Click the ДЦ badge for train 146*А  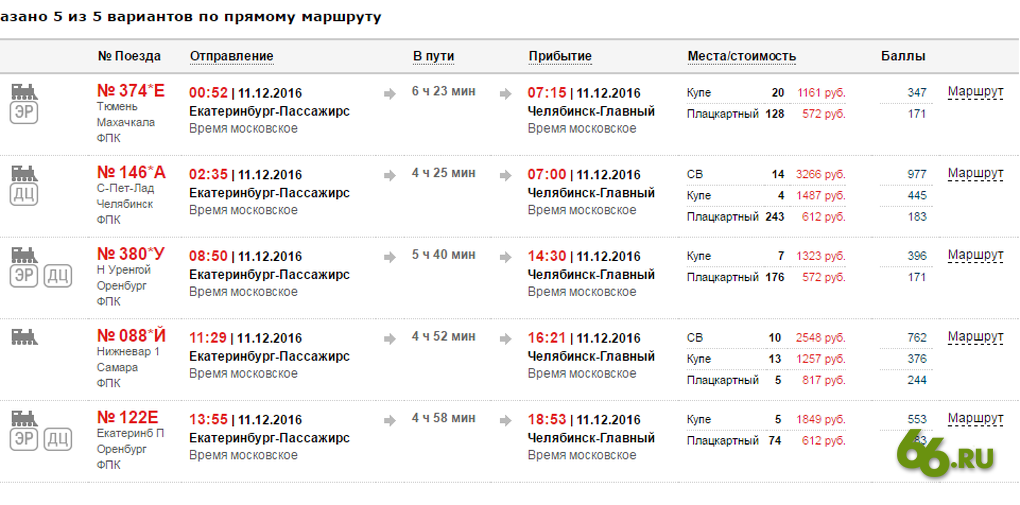[24, 195]
